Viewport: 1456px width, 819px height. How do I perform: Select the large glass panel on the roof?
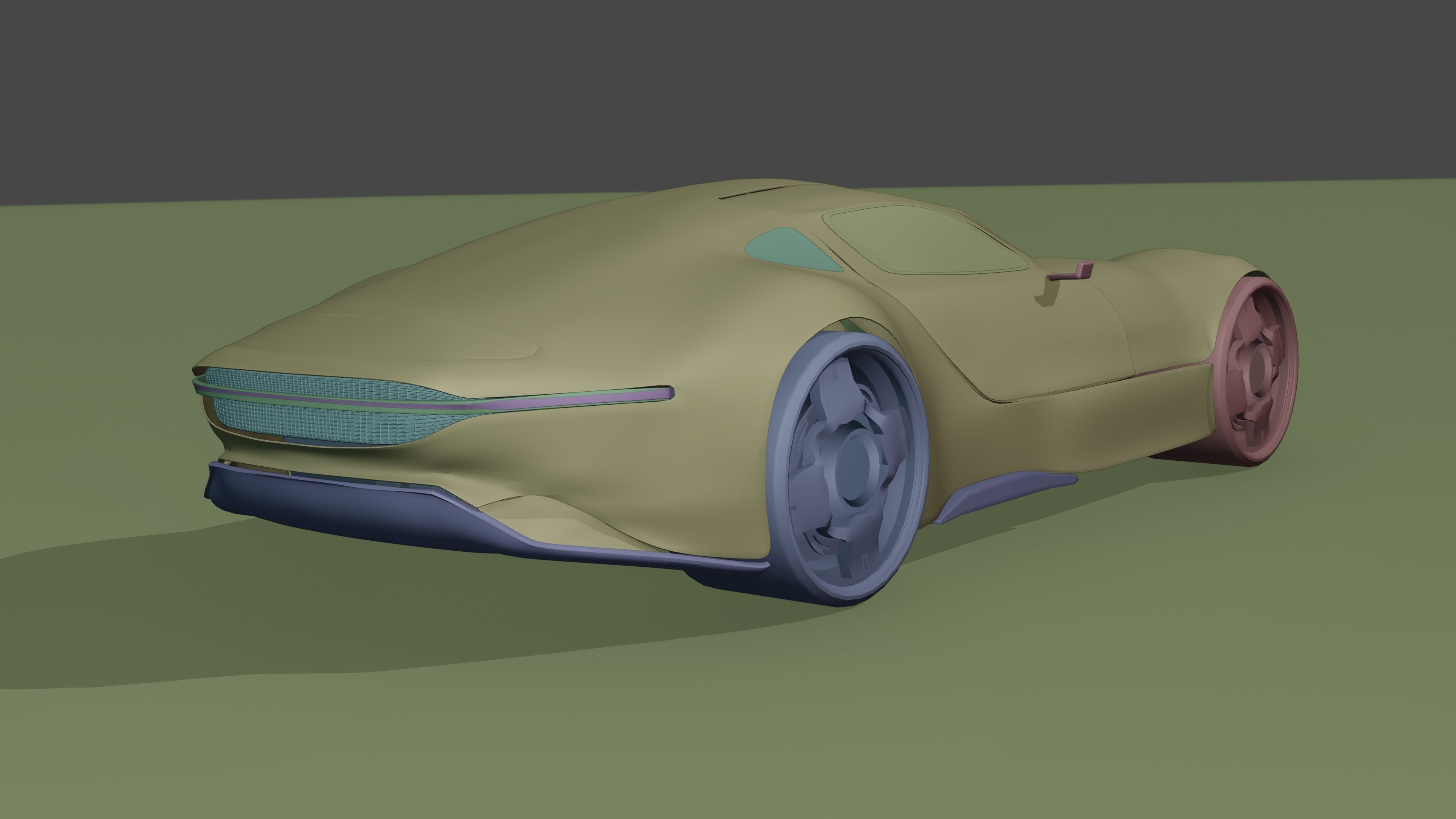[926, 240]
